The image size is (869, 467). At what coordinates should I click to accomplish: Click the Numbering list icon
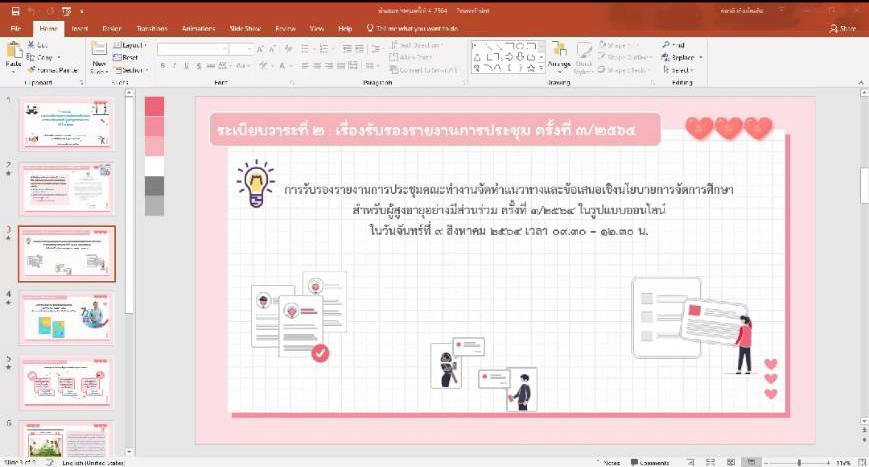(325, 49)
